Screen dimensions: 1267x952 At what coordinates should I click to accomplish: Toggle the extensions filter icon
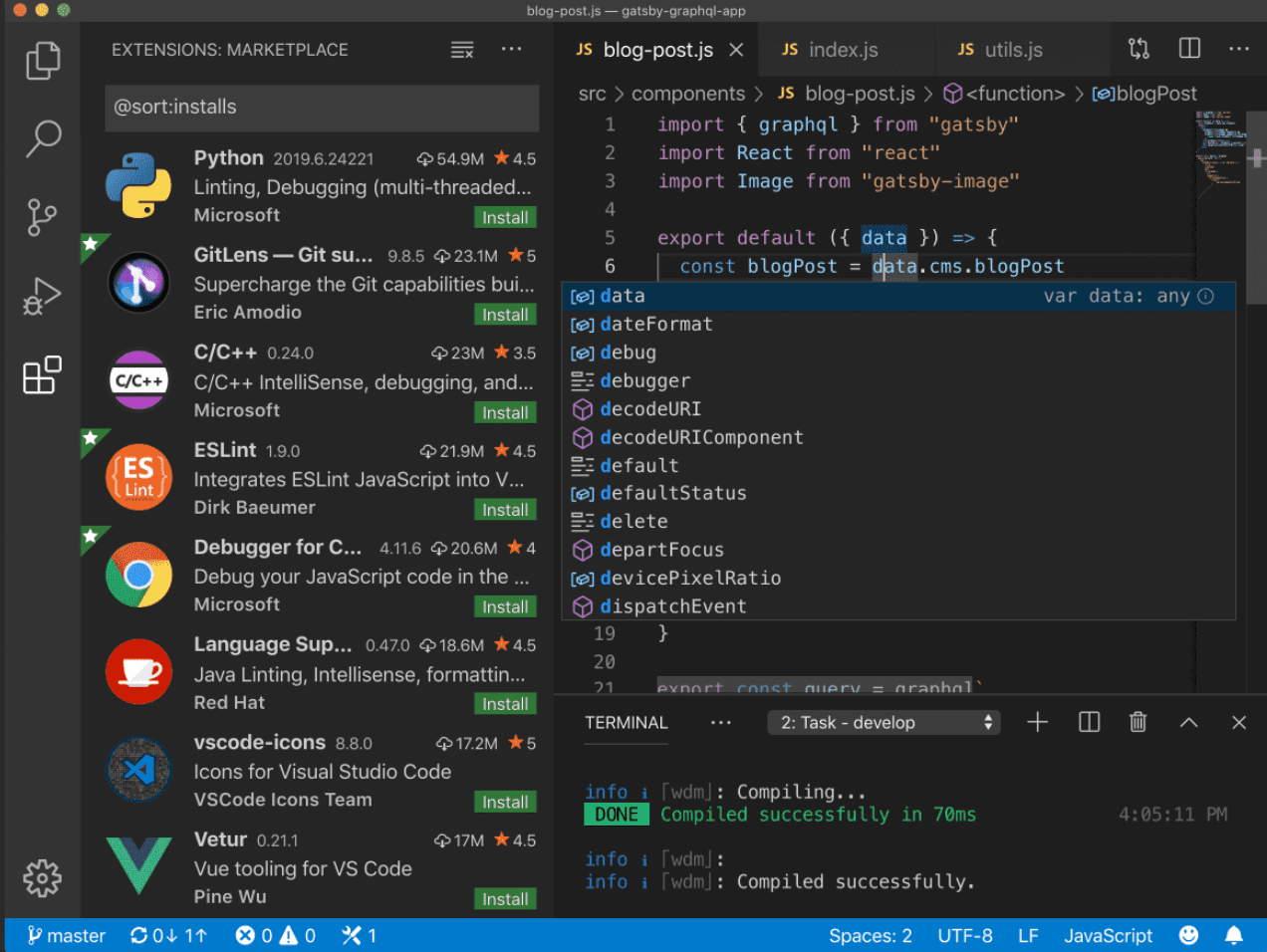click(461, 49)
